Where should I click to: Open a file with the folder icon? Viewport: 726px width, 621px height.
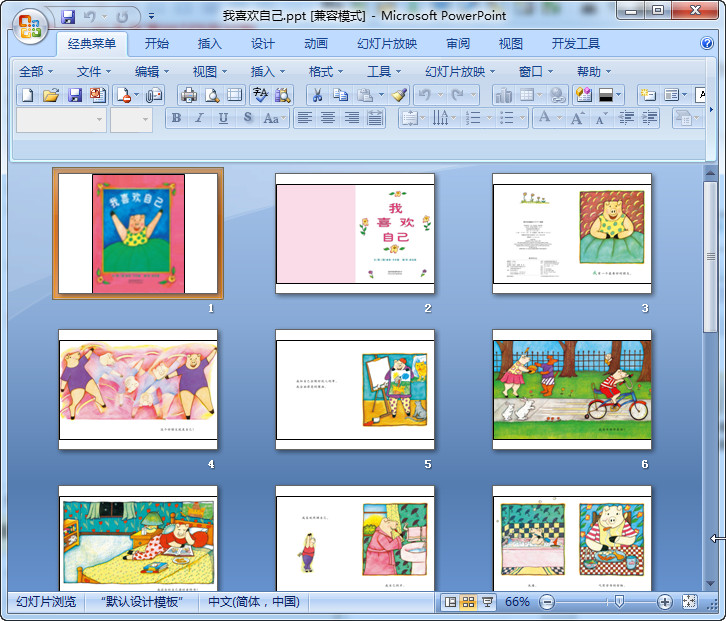pyautogui.click(x=51, y=95)
